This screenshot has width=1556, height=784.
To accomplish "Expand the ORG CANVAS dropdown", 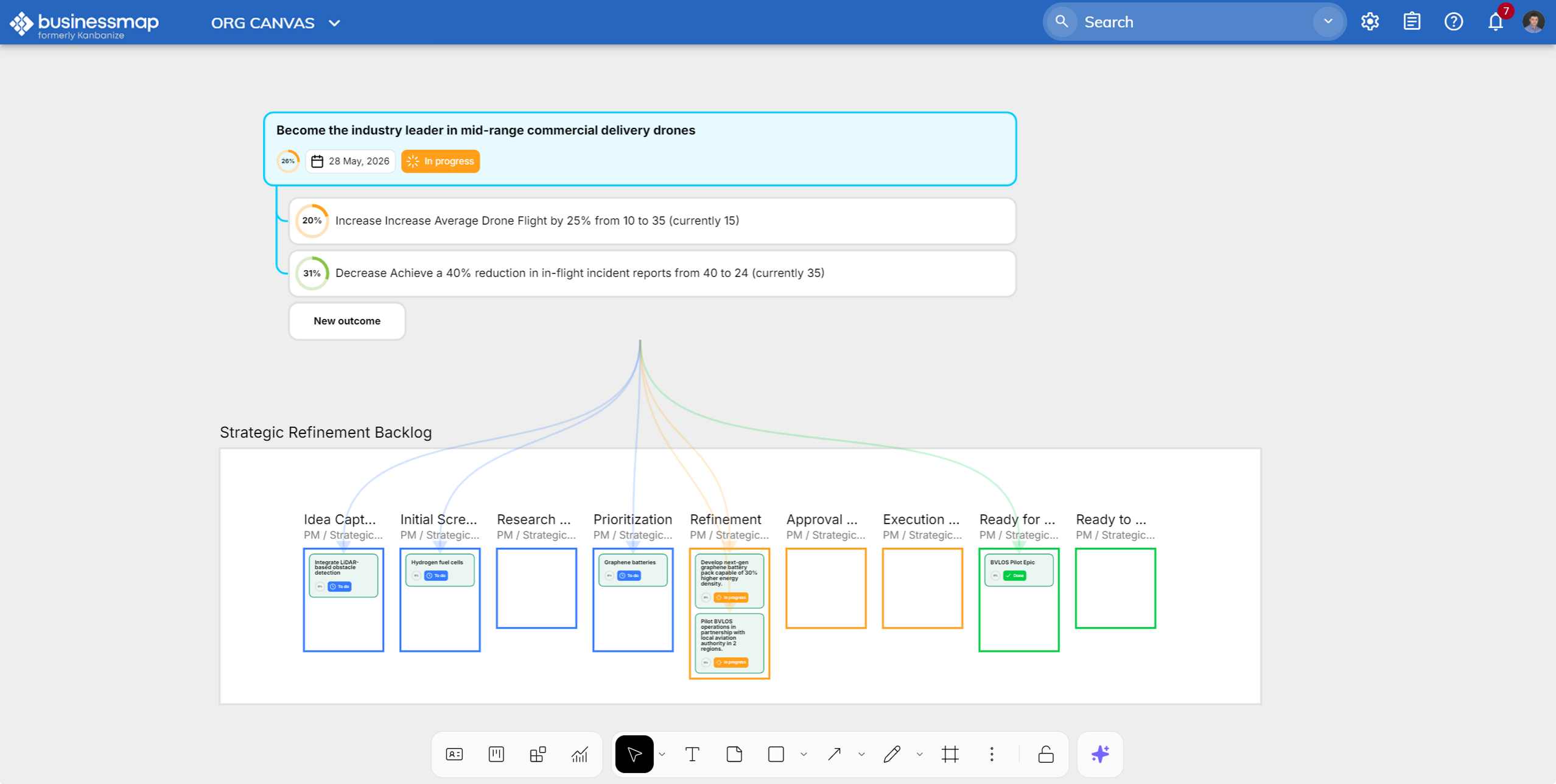I will click(x=334, y=23).
